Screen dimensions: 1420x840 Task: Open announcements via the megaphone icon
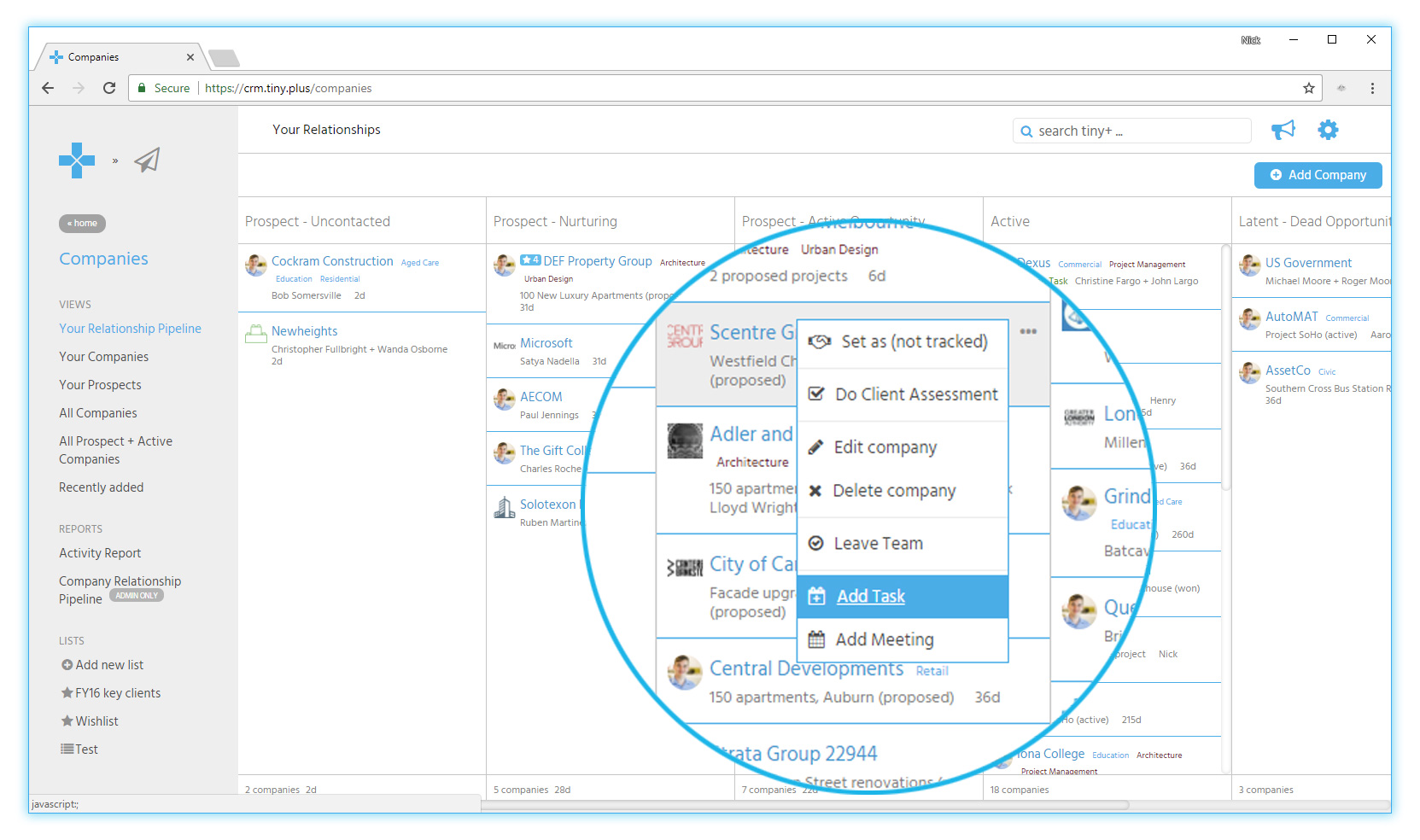coord(1283,130)
